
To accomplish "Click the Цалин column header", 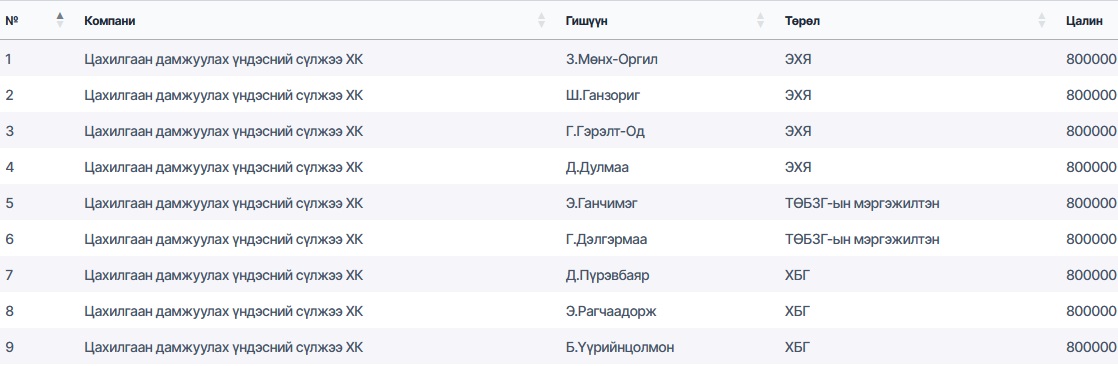I will [1084, 21].
